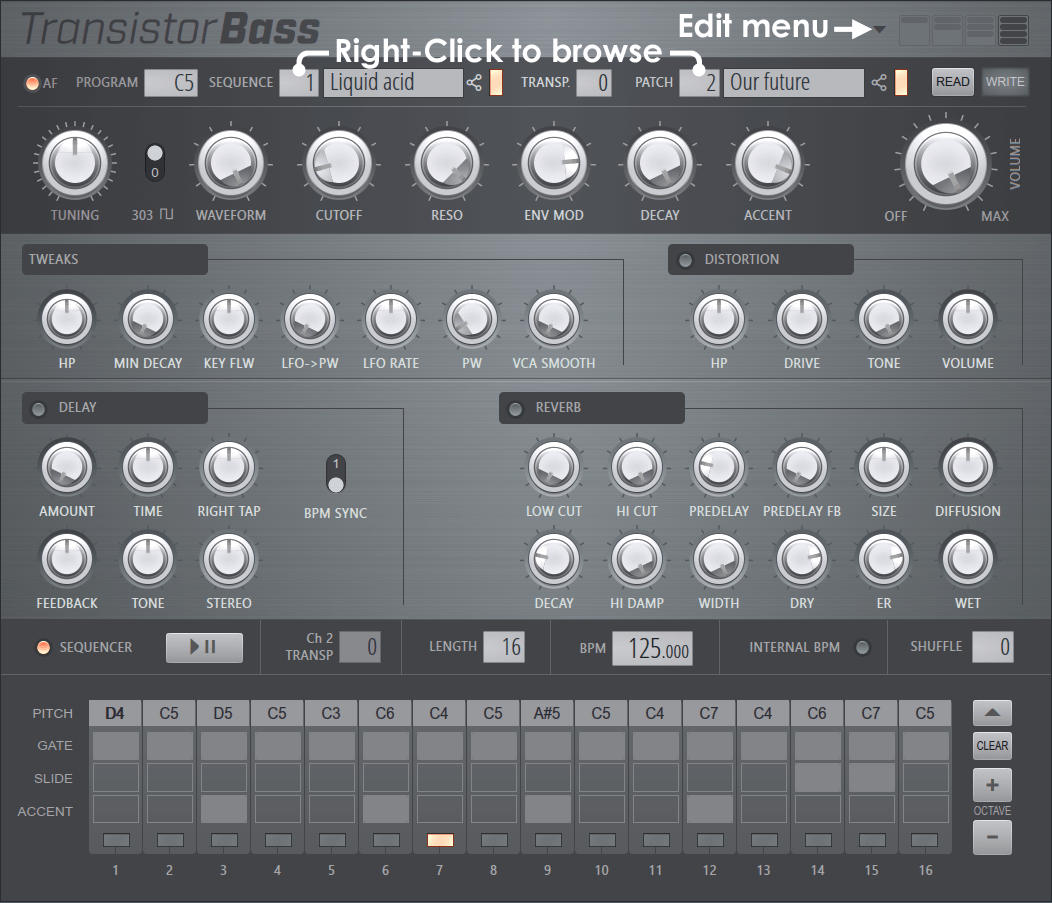Image resolution: width=1052 pixels, height=903 pixels.
Task: Toggle the AF indicator light
Action: [32, 83]
